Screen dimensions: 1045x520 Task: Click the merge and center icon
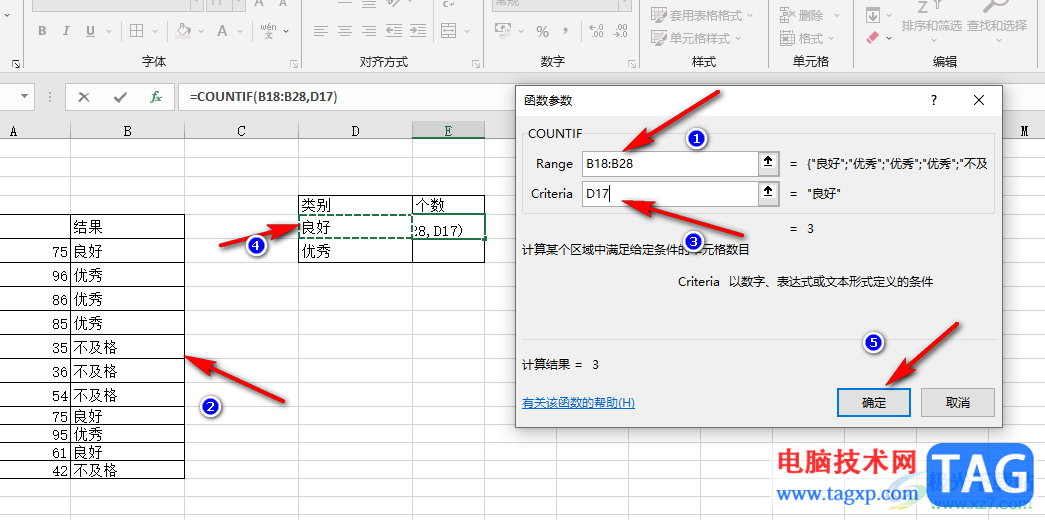tap(448, 31)
